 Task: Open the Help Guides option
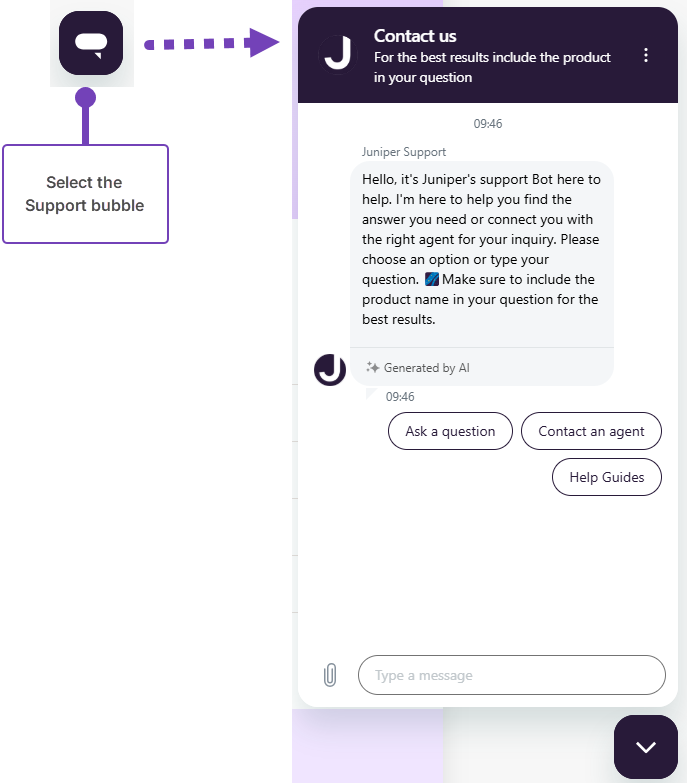606,477
